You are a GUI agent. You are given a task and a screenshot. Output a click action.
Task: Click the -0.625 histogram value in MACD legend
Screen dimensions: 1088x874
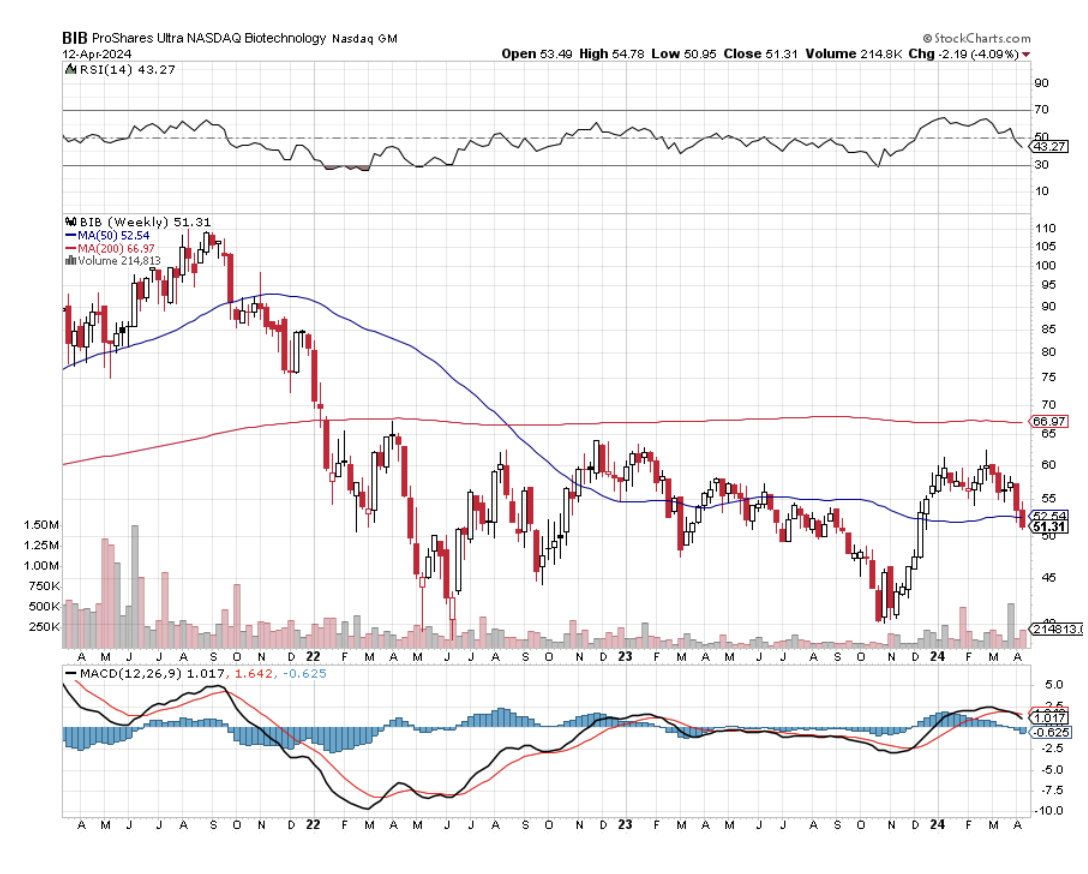[x=305, y=674]
